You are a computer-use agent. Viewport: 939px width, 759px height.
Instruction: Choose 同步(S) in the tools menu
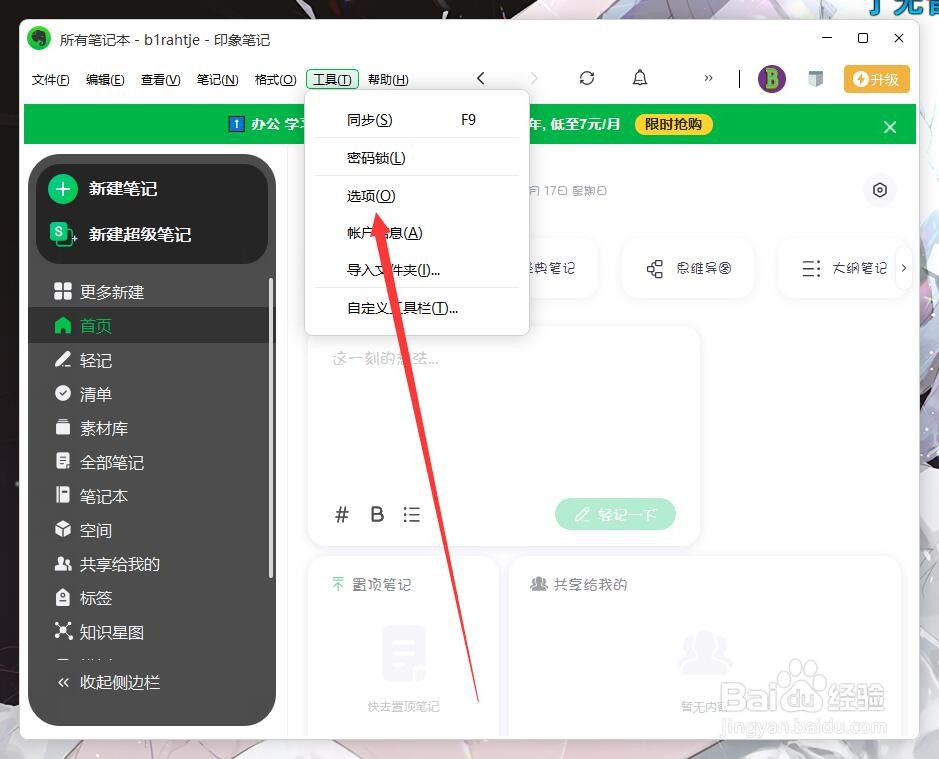point(417,120)
